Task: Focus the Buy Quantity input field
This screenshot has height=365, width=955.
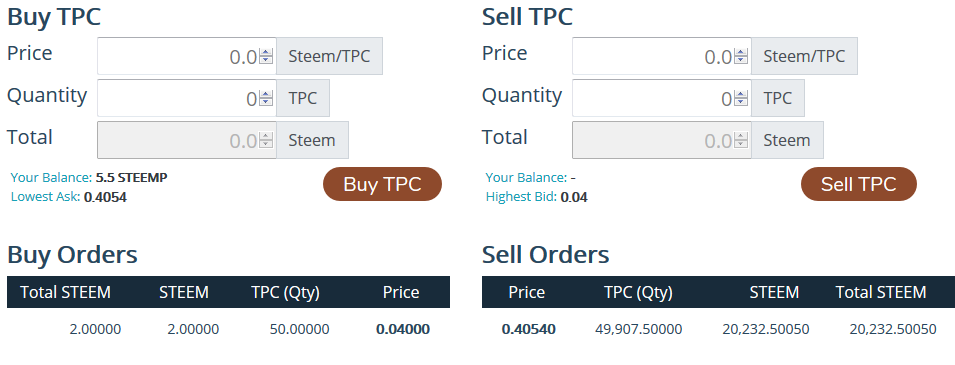Action: 187,98
